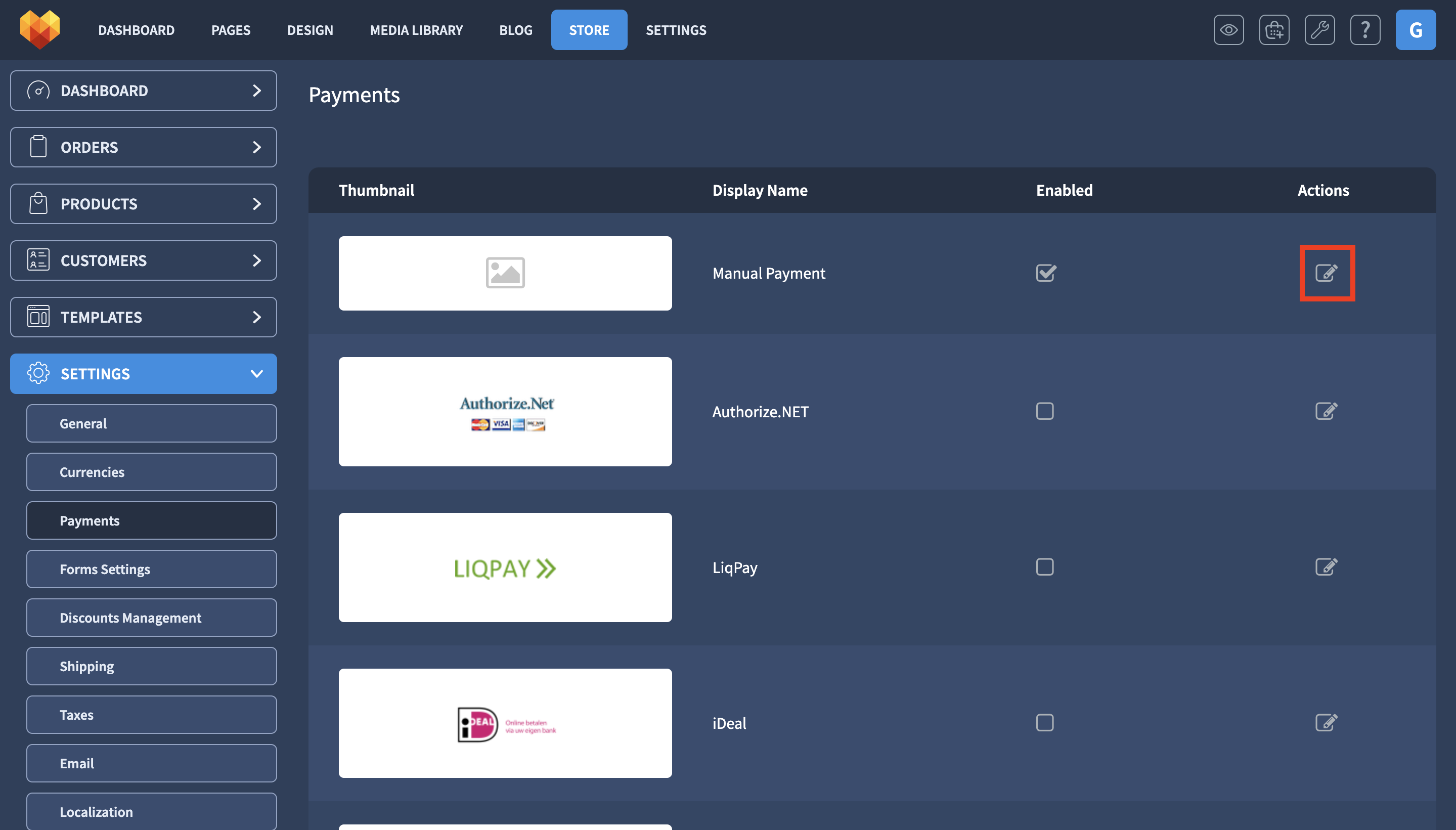The image size is (1456, 830).
Task: Open site preview eye icon
Action: (x=1228, y=30)
